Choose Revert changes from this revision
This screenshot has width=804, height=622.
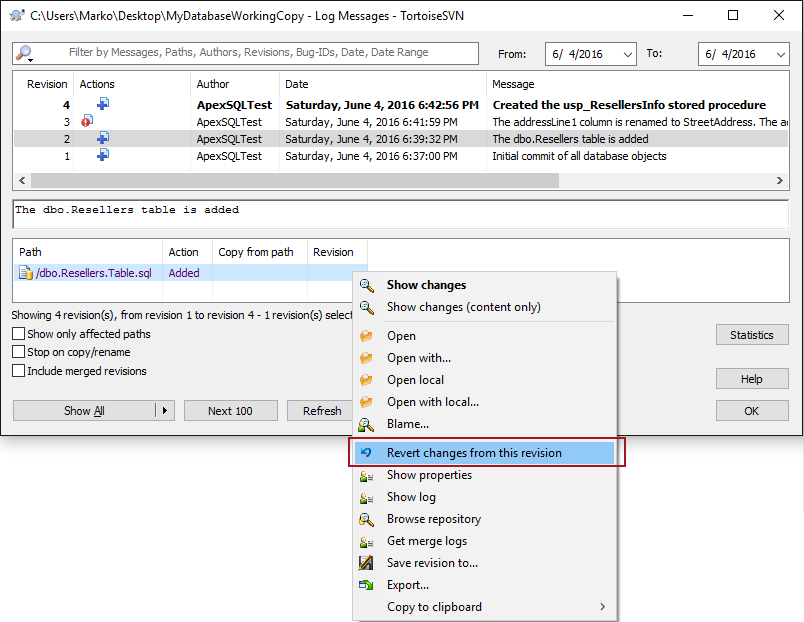[x=485, y=453]
